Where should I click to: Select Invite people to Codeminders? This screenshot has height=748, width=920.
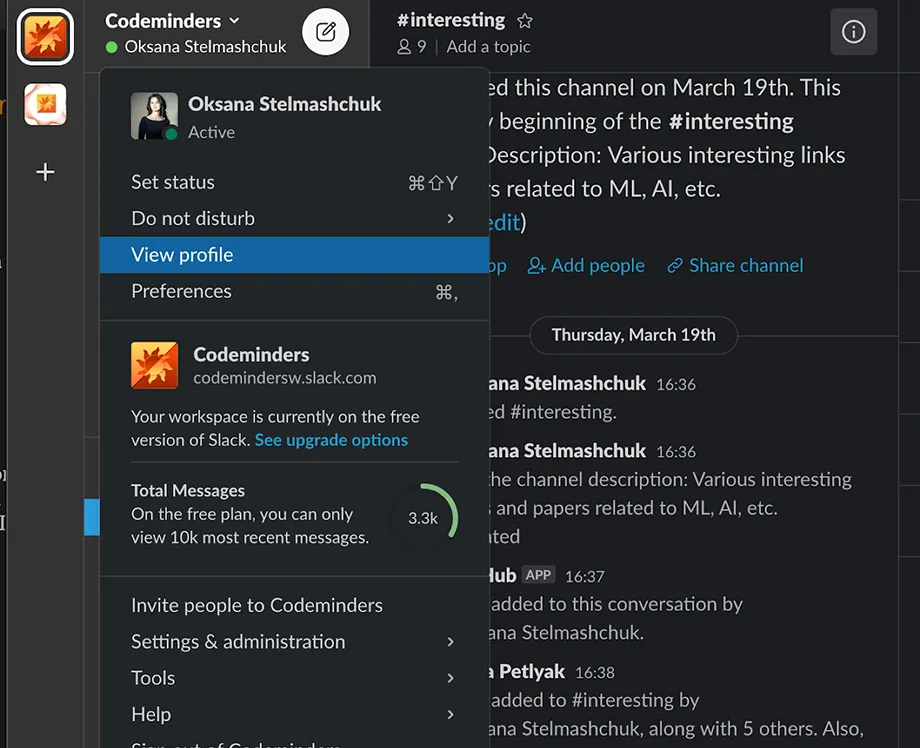click(x=257, y=605)
